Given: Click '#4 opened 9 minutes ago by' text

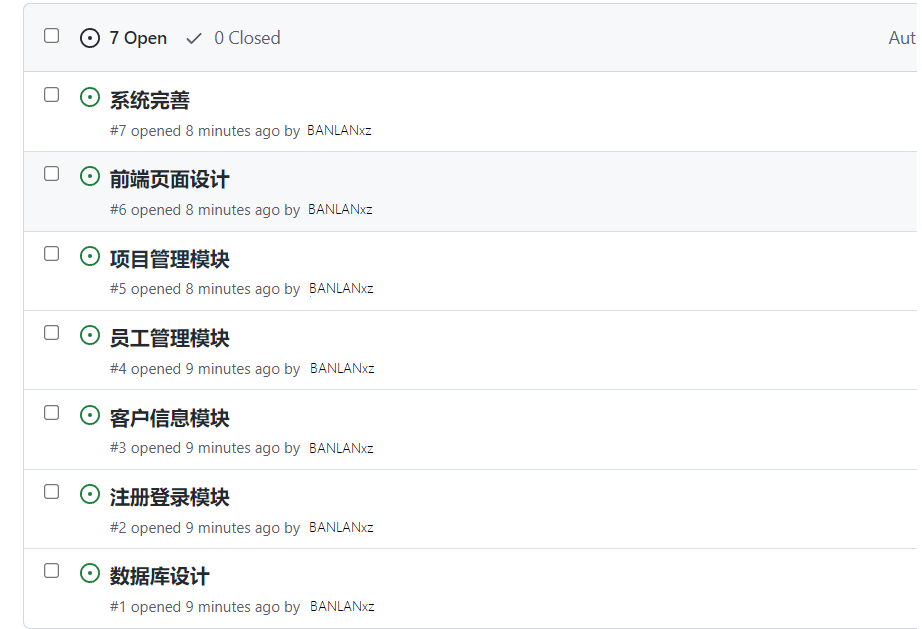Looking at the screenshot, I should point(205,369).
